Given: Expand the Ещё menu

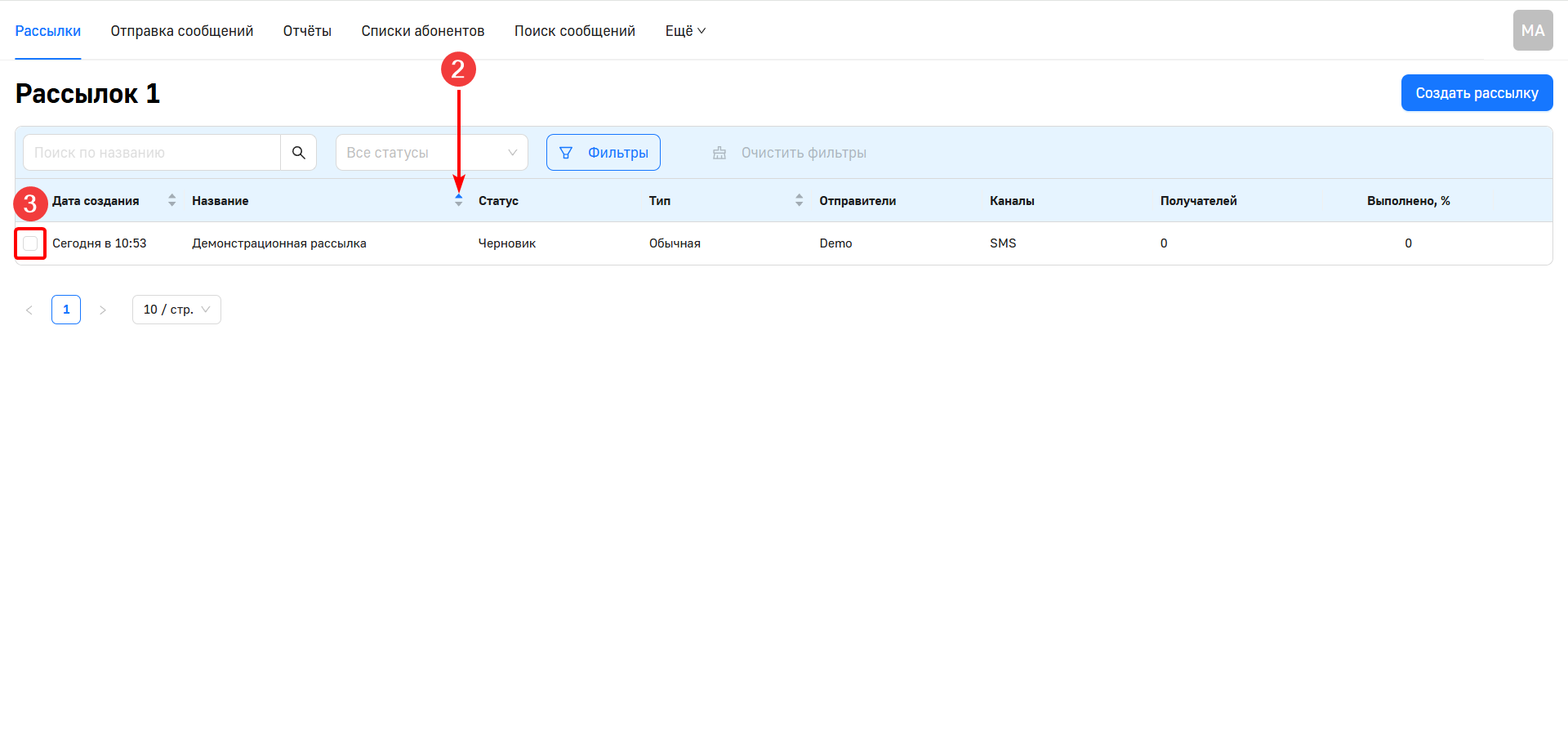Looking at the screenshot, I should [x=684, y=31].
